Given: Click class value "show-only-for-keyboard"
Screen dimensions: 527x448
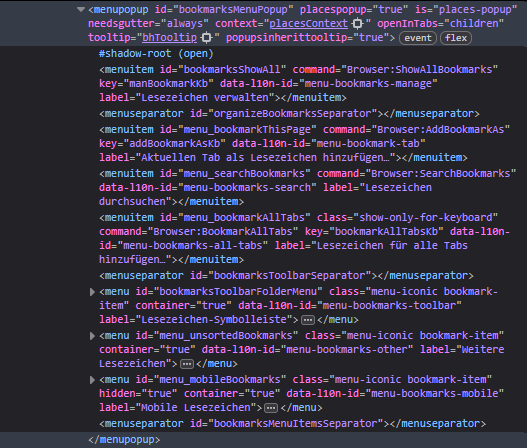Looking at the screenshot, I should tap(425, 218).
